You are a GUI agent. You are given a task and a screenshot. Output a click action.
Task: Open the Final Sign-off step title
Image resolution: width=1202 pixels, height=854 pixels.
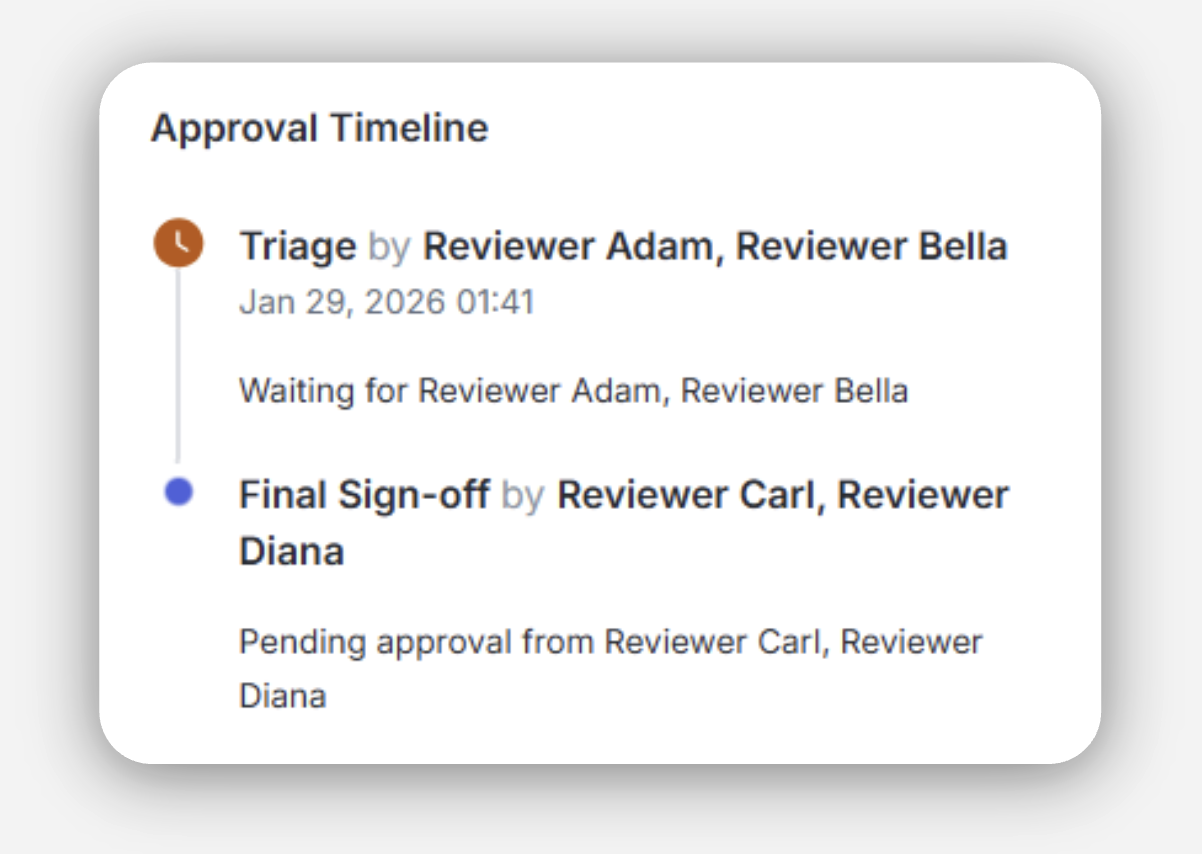(364, 494)
